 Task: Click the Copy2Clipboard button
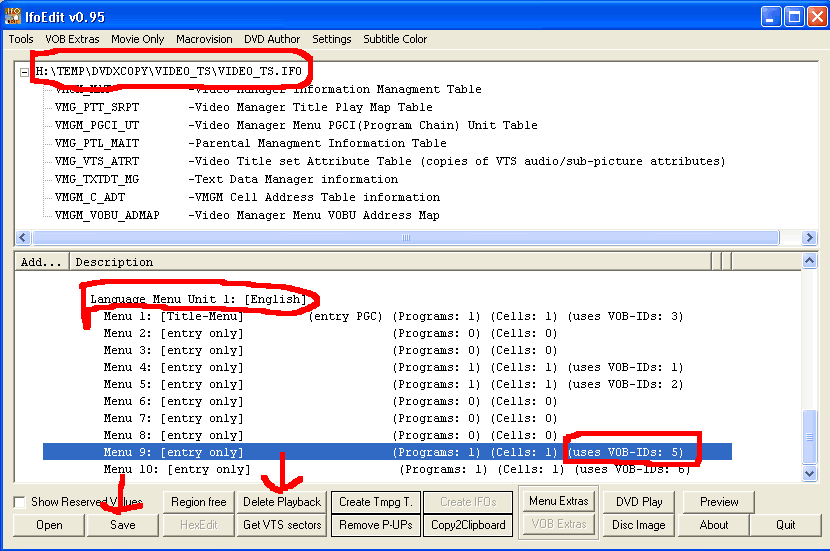pyautogui.click(x=468, y=525)
